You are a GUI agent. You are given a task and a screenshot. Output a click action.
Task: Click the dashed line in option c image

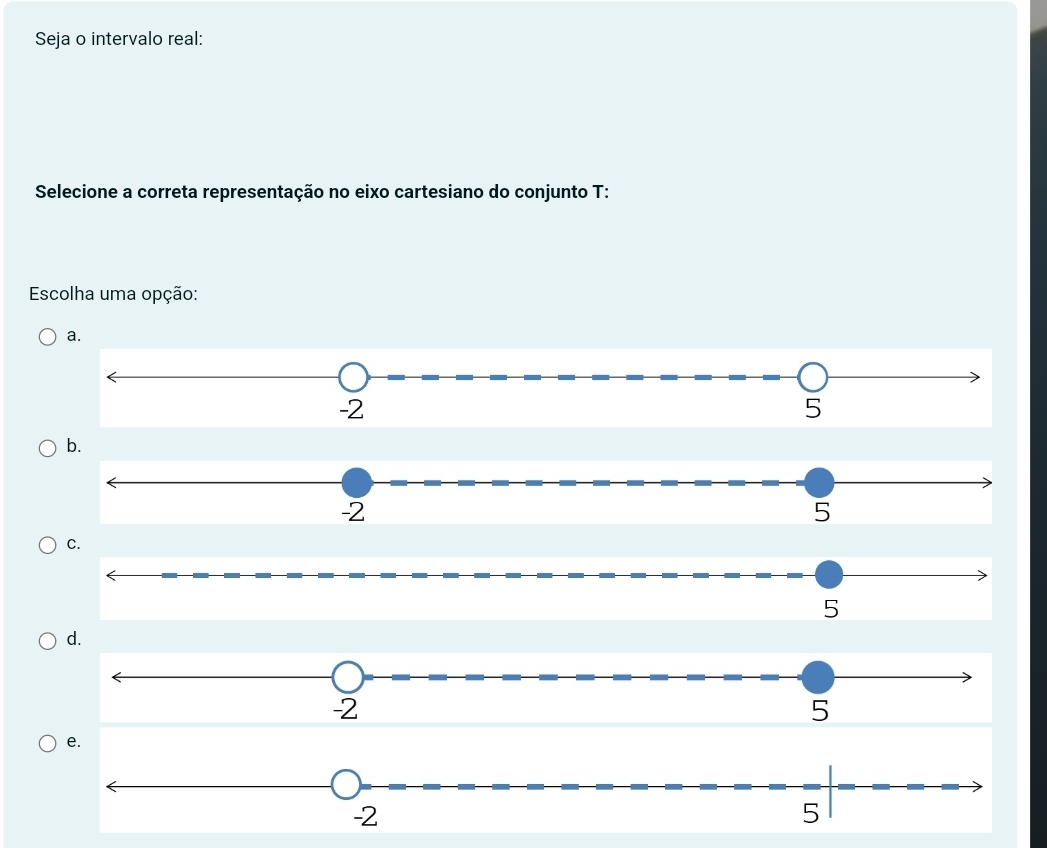tap(482, 575)
